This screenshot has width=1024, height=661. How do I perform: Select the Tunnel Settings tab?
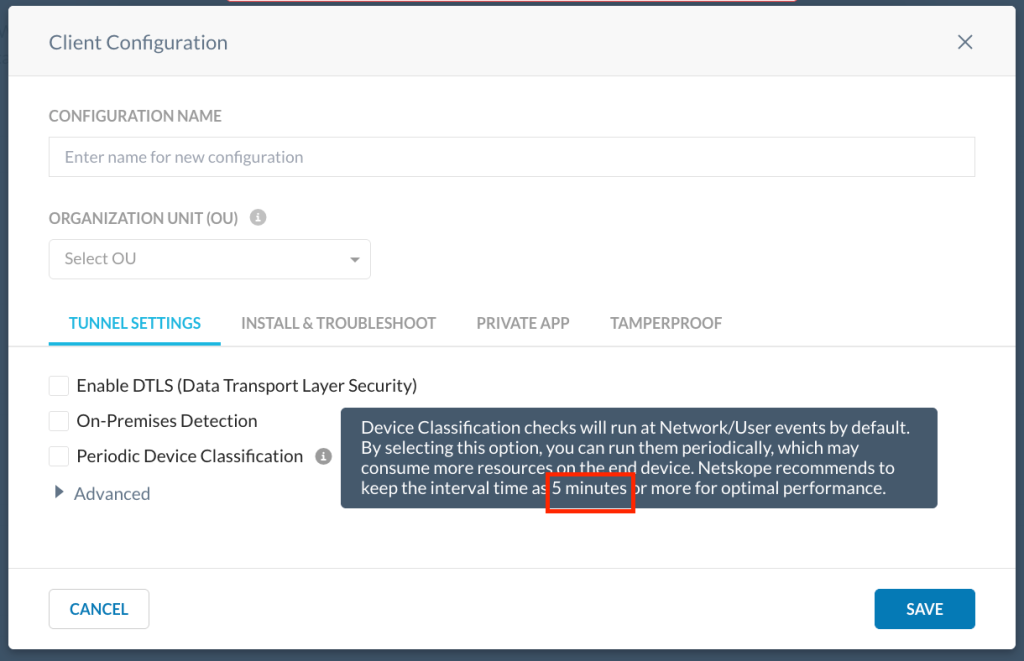pyautogui.click(x=135, y=323)
